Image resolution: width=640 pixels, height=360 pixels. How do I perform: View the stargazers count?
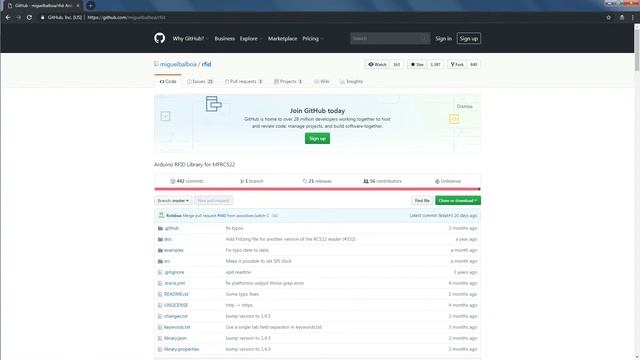[436, 64]
